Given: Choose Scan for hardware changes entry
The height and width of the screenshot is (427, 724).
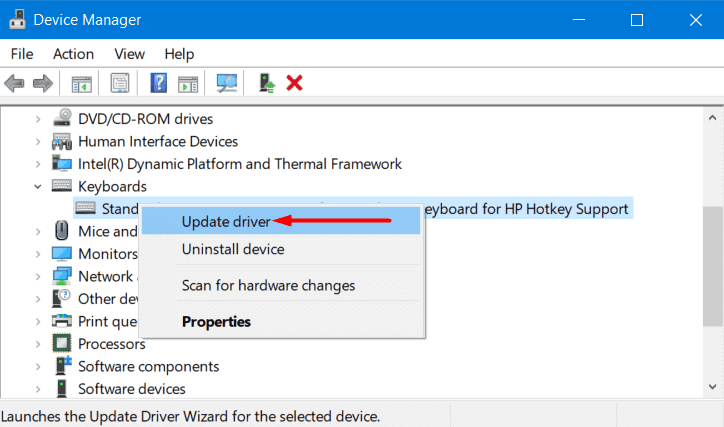Looking at the screenshot, I should [x=281, y=285].
